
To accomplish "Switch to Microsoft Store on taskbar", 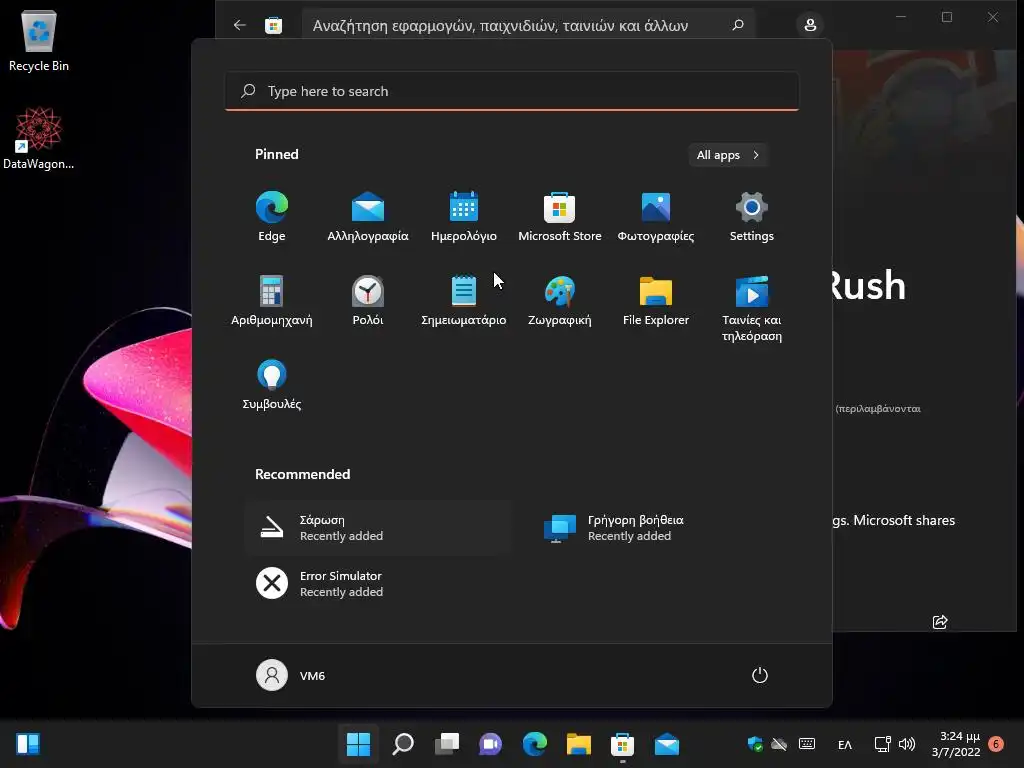I will pos(622,744).
